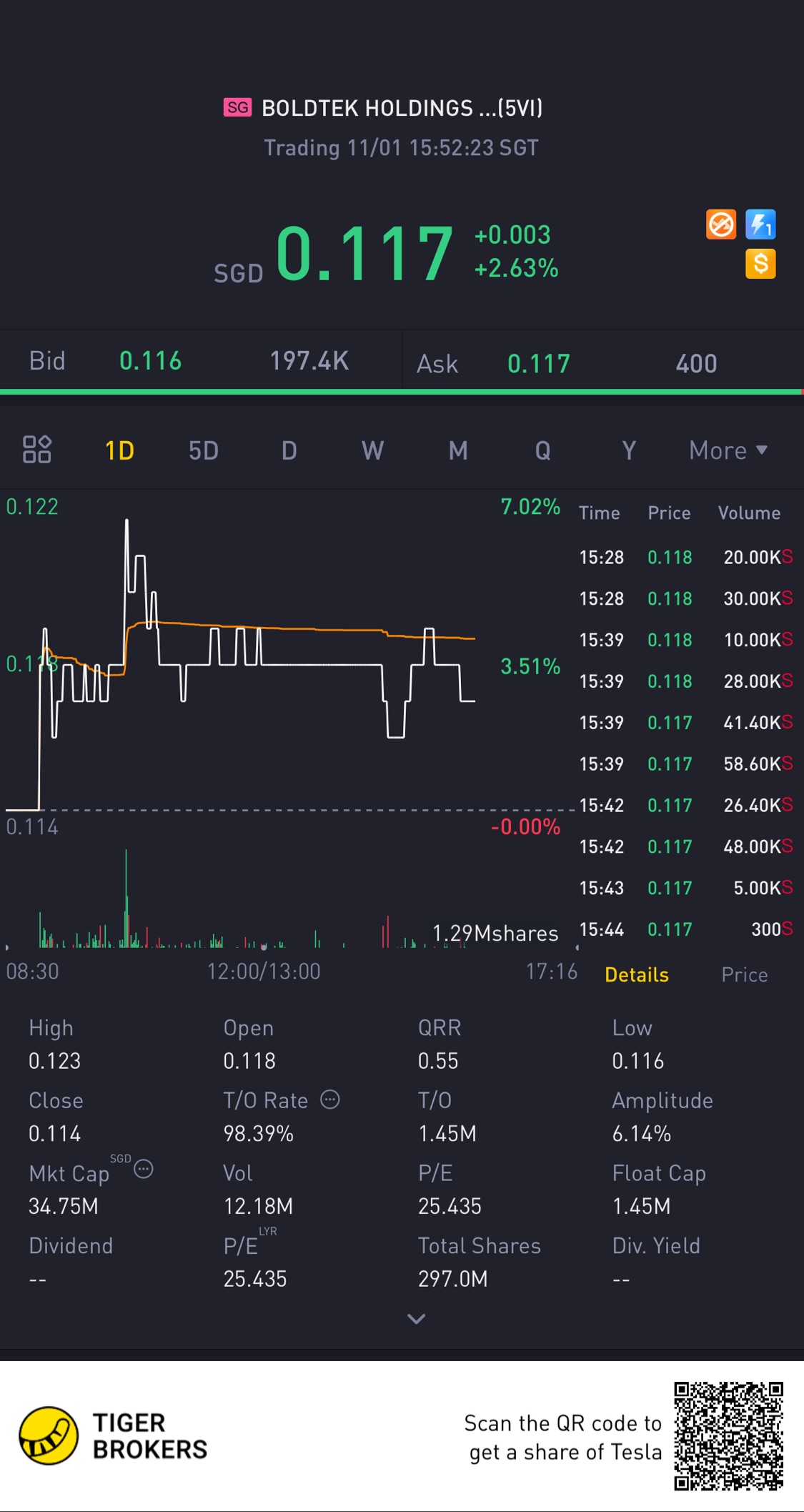Tap the QRR value 0.55
The height and width of the screenshot is (1512, 804).
438,1061
